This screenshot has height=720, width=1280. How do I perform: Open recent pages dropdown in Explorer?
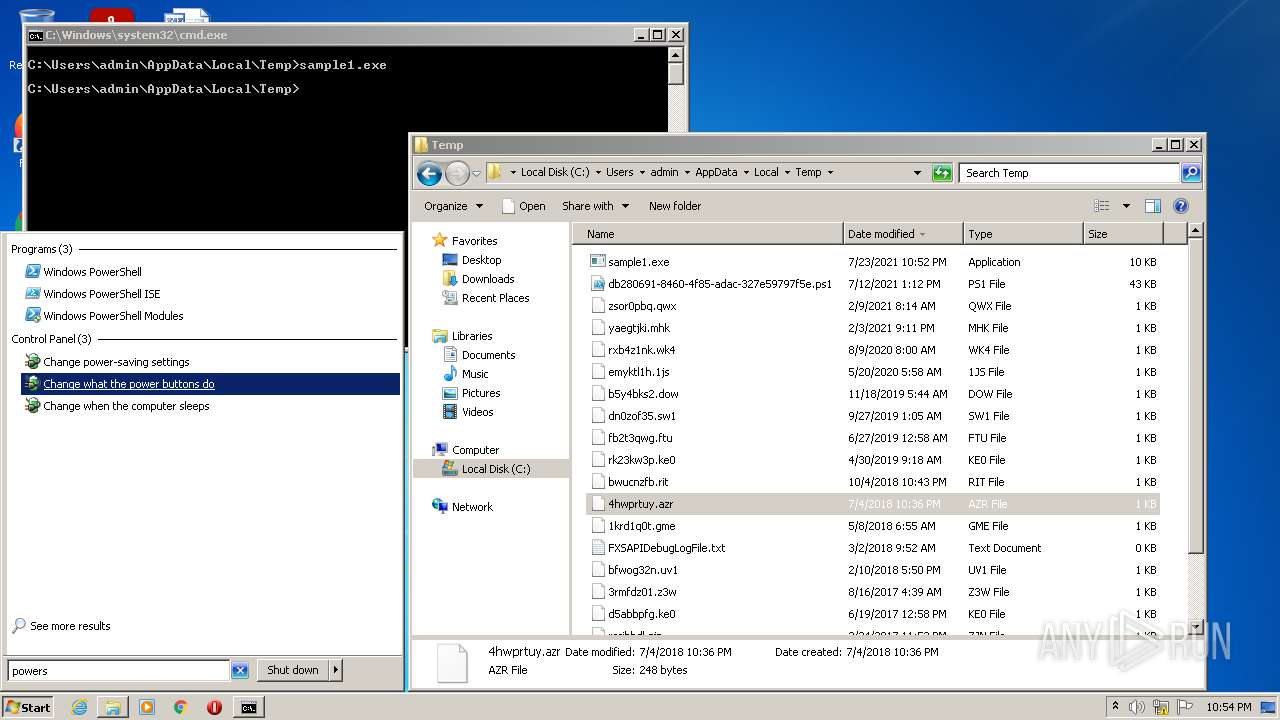[x=476, y=173]
